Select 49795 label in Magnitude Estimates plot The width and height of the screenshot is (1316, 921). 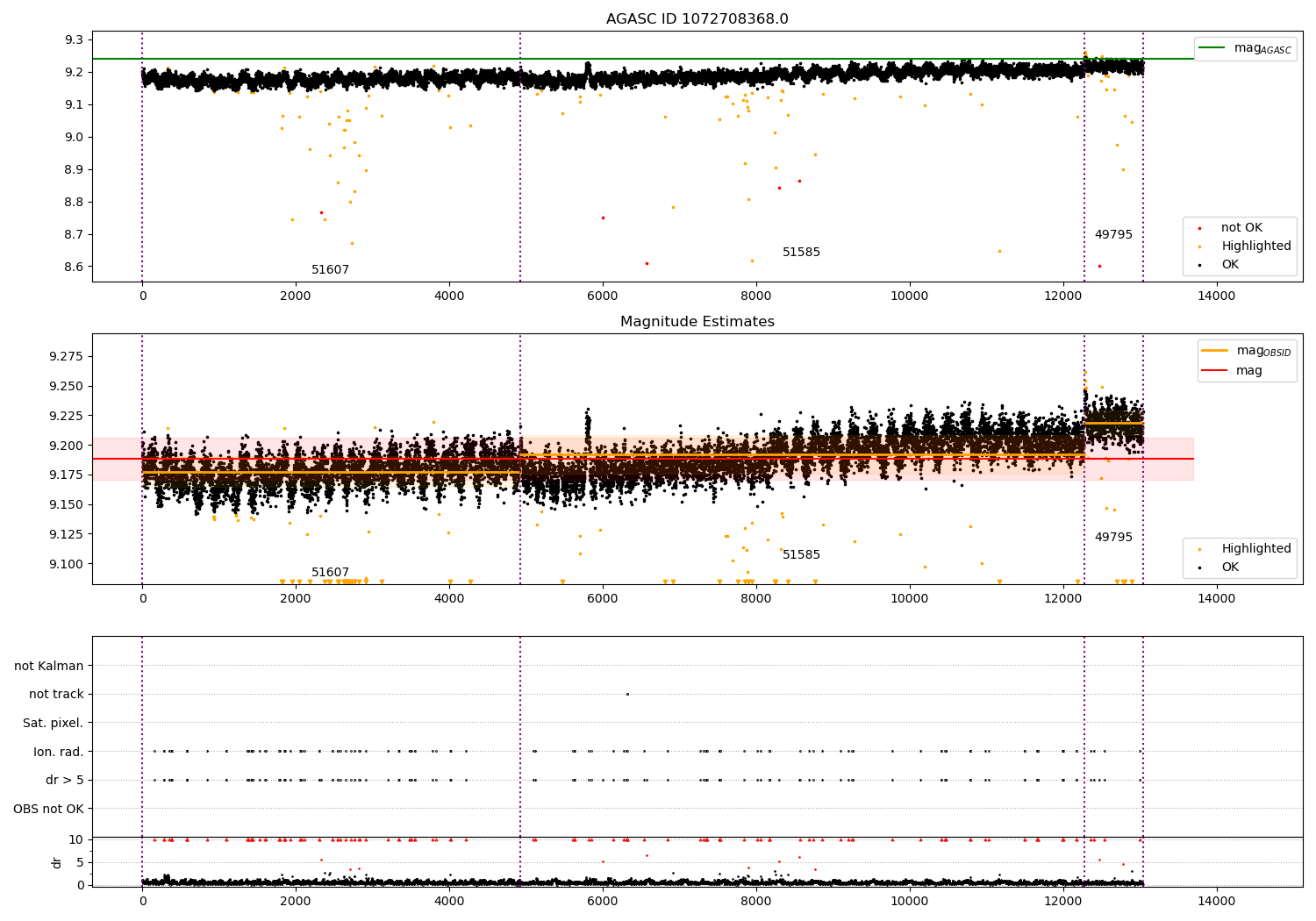click(1113, 538)
